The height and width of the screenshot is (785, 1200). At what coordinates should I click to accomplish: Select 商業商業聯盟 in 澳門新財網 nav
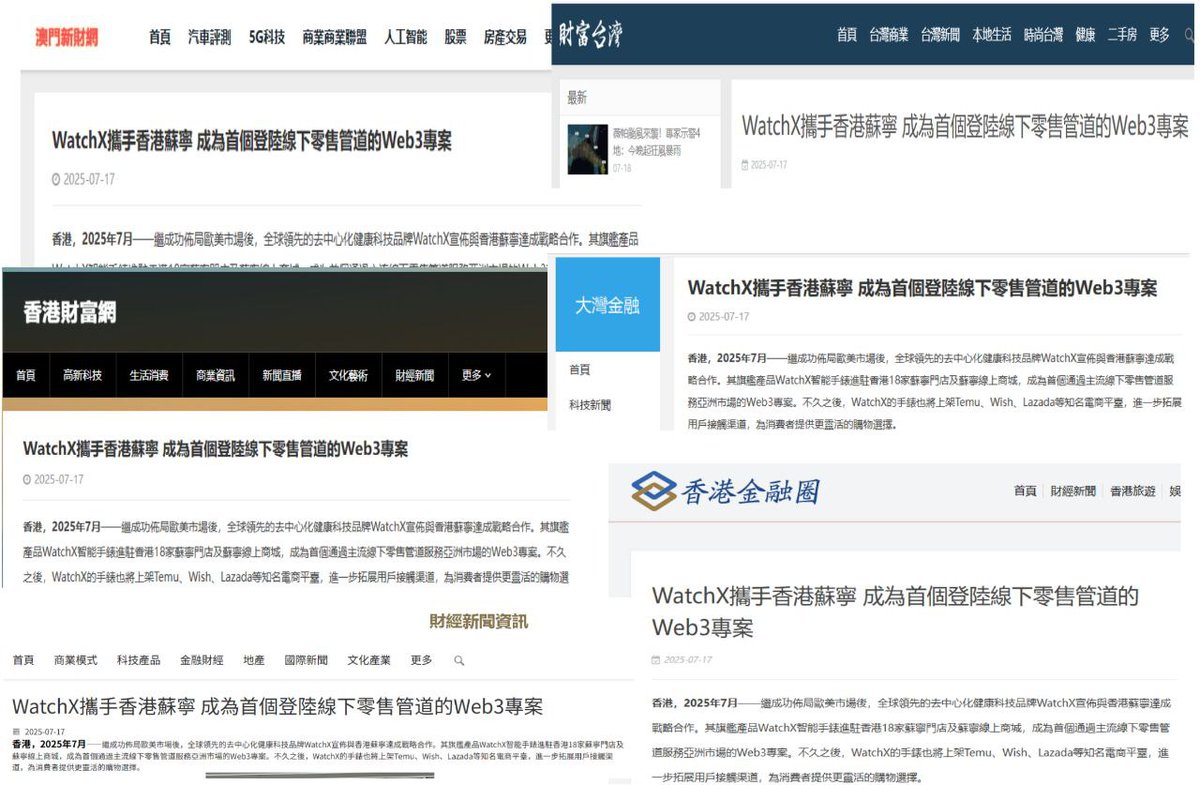[334, 37]
